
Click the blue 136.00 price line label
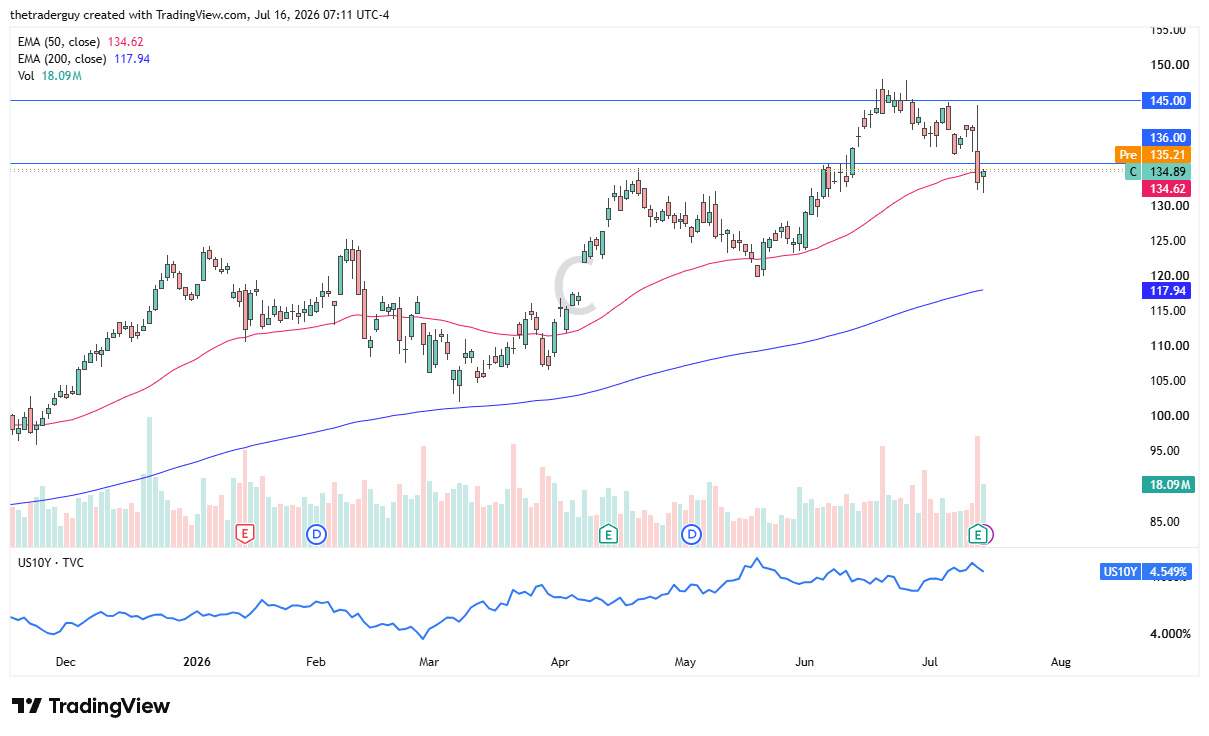point(1165,137)
